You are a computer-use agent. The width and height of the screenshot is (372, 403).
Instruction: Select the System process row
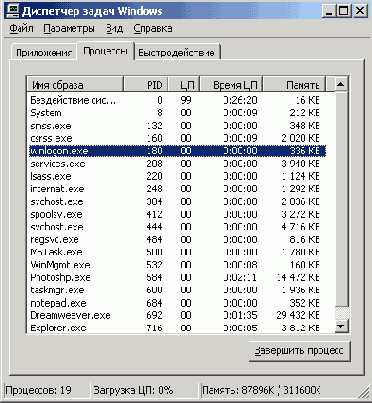(177, 113)
